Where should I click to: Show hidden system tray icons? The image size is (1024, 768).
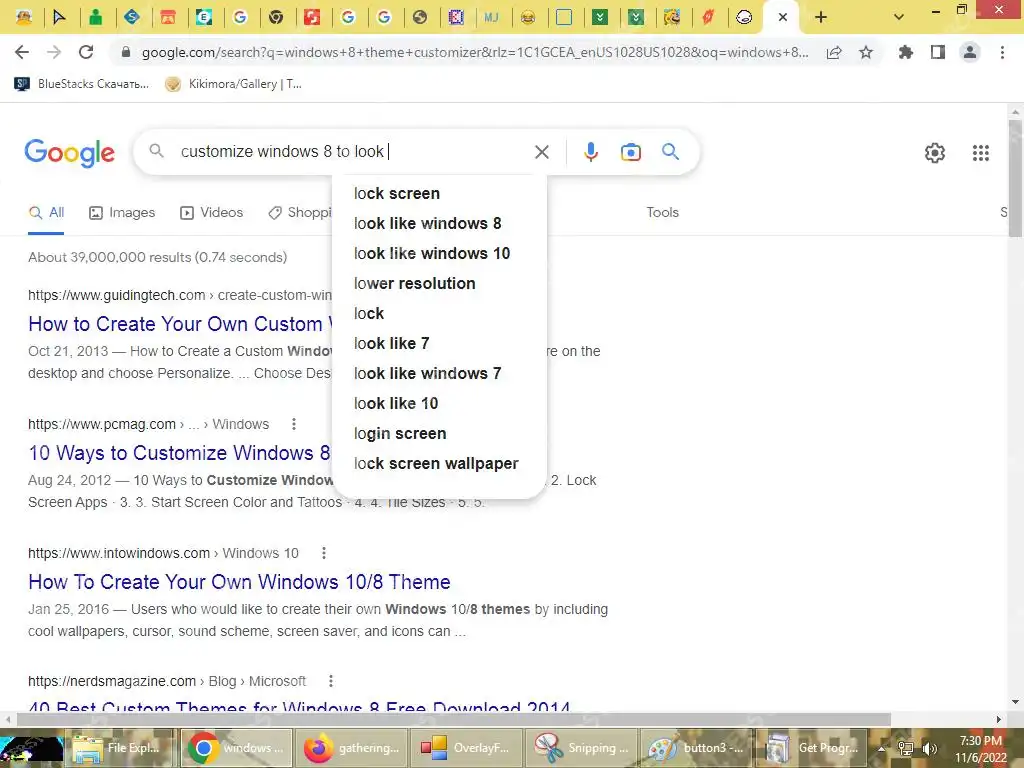pos(882,749)
